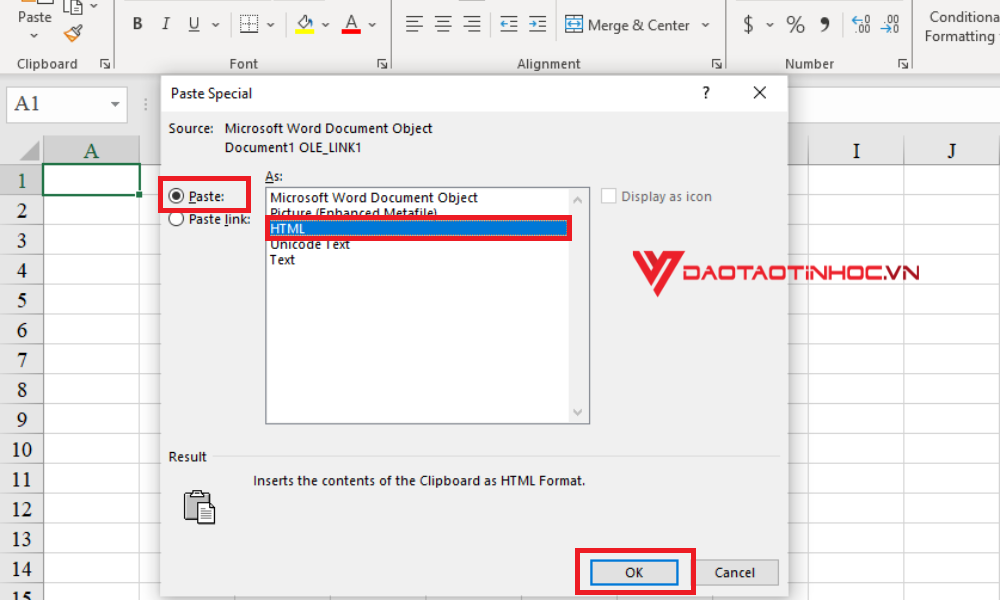The height and width of the screenshot is (600, 1000).
Task: Align text right
Action: (471, 24)
